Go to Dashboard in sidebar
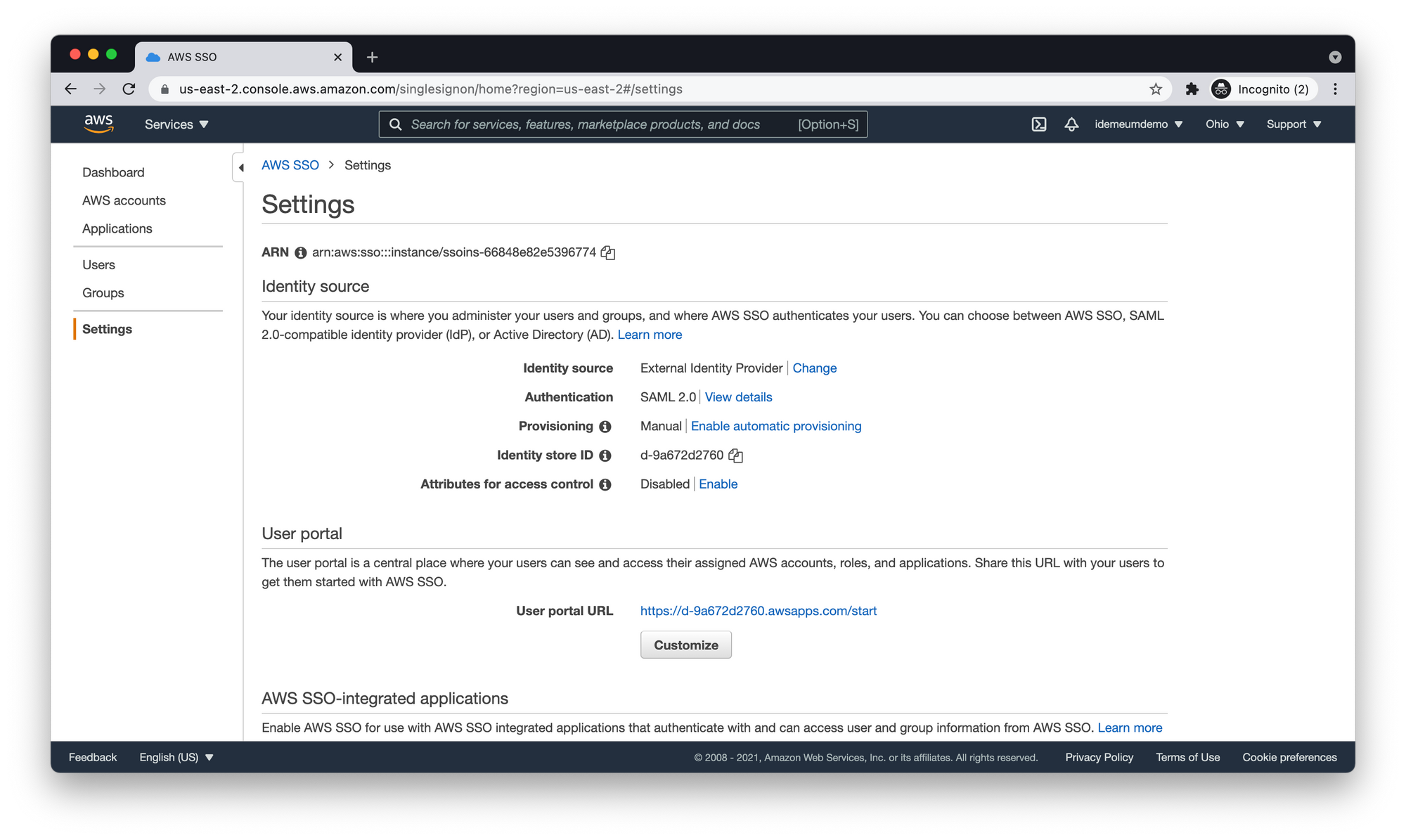The height and width of the screenshot is (840, 1406). tap(113, 172)
